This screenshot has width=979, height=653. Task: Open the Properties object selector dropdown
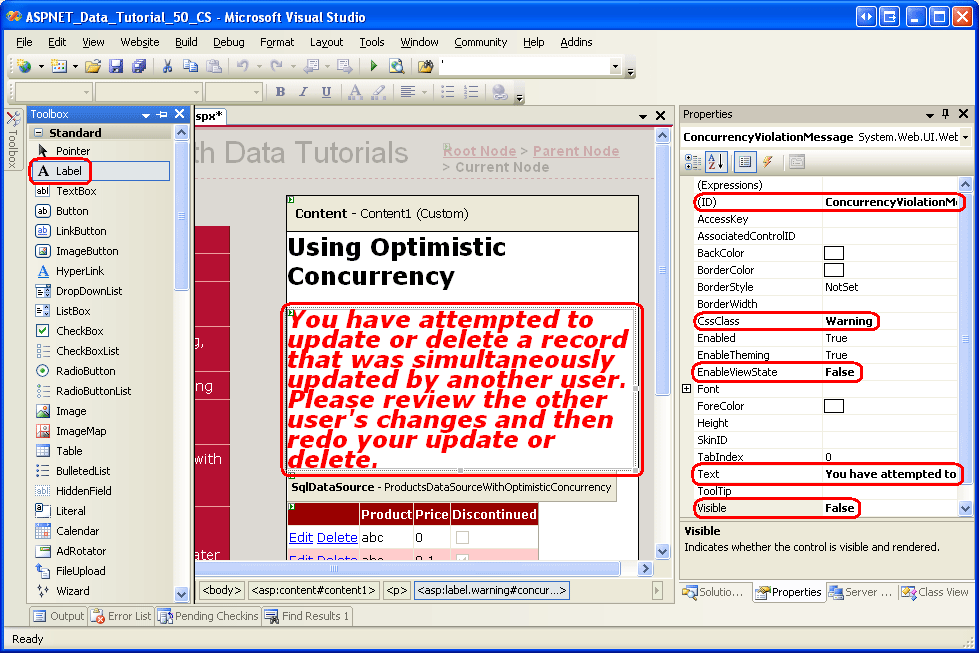(x=964, y=137)
